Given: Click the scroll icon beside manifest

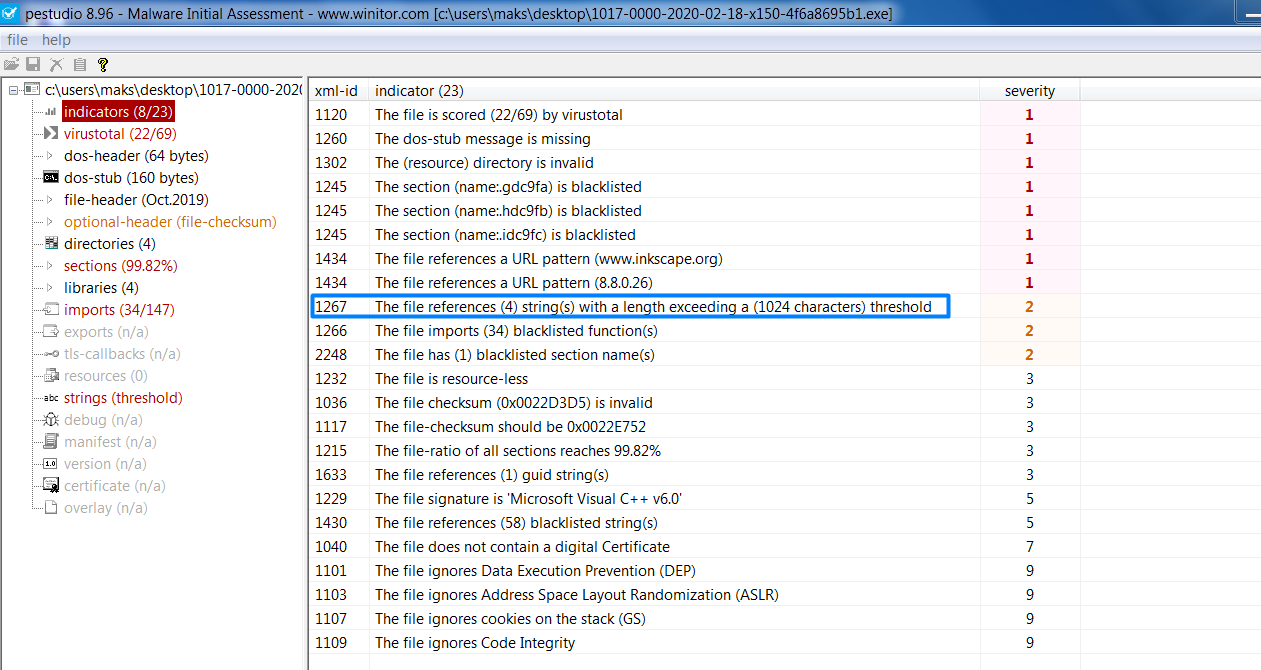Looking at the screenshot, I should (50, 442).
